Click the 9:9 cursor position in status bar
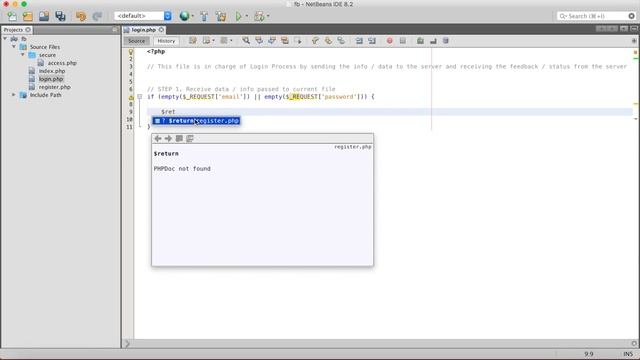 589,354
